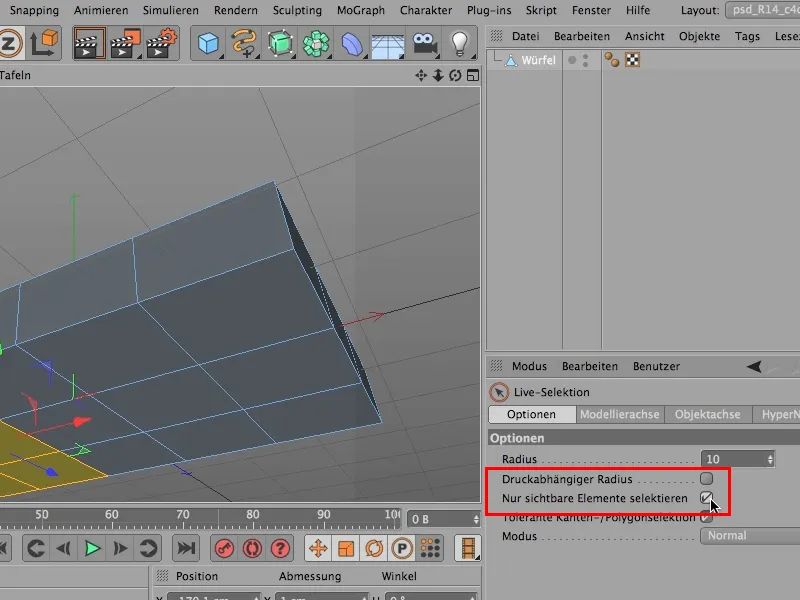Open Object Manager Objekte menu

pos(699,36)
